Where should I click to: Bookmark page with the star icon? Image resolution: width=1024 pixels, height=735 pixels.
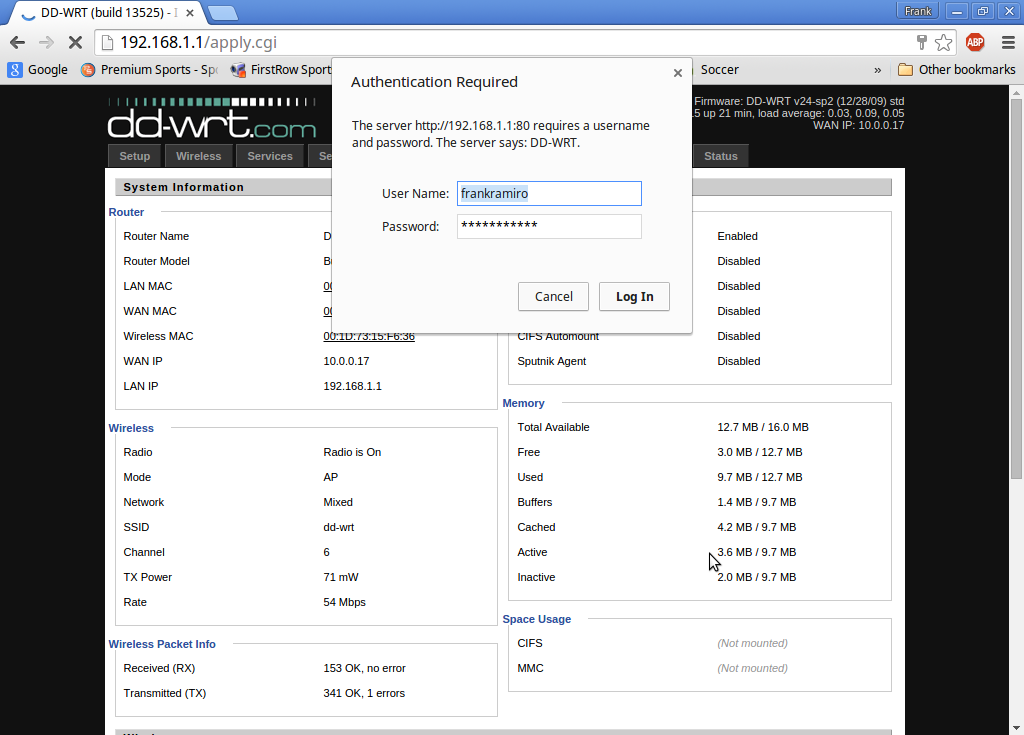pos(944,42)
